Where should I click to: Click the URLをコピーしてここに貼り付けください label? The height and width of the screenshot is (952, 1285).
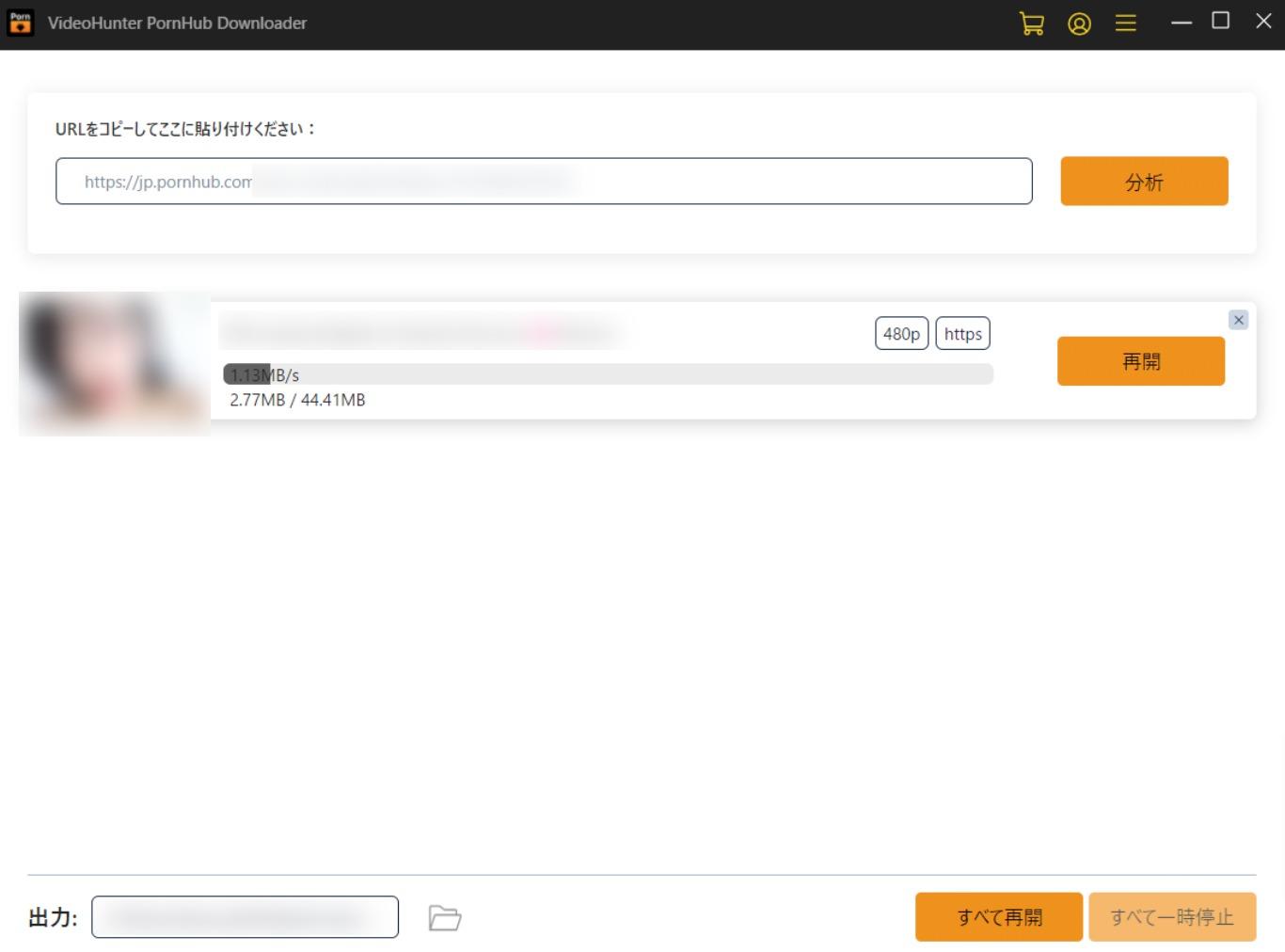coord(185,129)
